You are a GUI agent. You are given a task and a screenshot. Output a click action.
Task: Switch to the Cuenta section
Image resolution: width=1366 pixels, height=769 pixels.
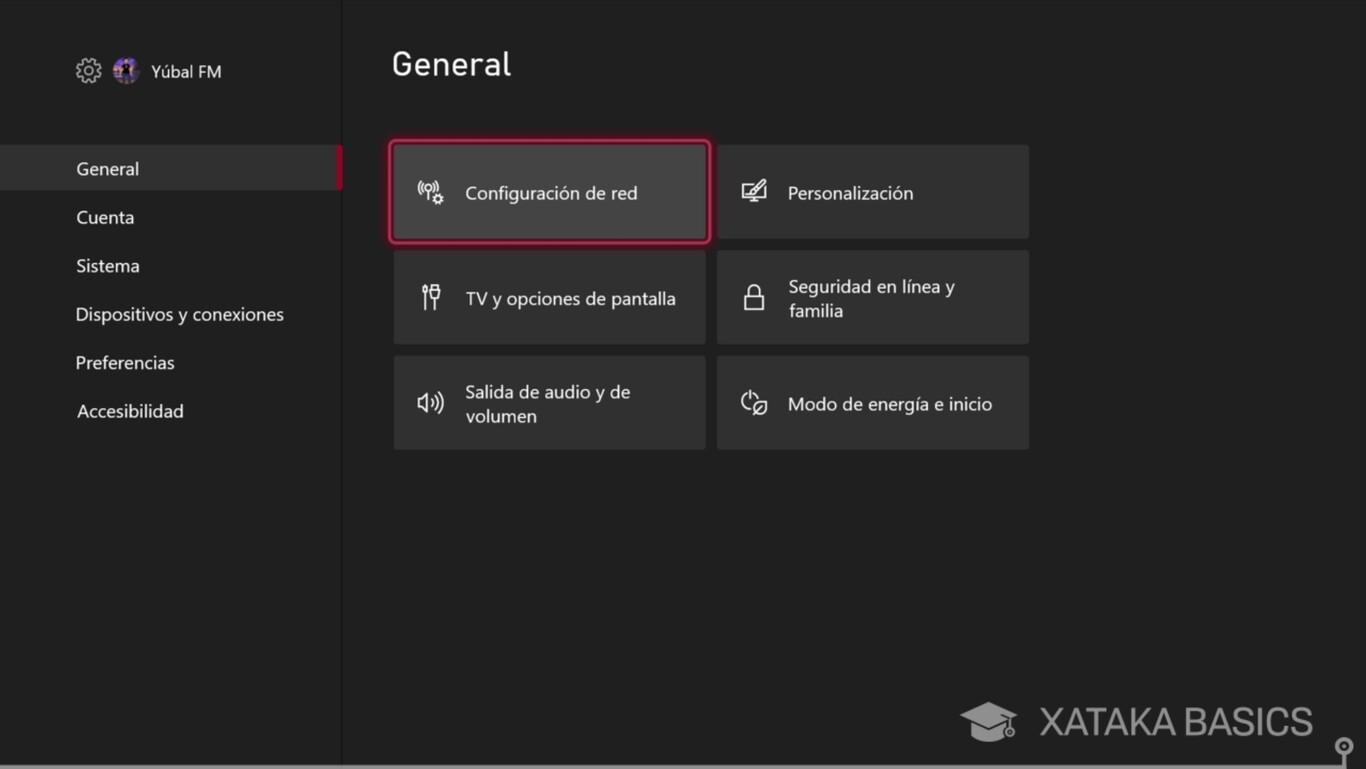coord(105,217)
